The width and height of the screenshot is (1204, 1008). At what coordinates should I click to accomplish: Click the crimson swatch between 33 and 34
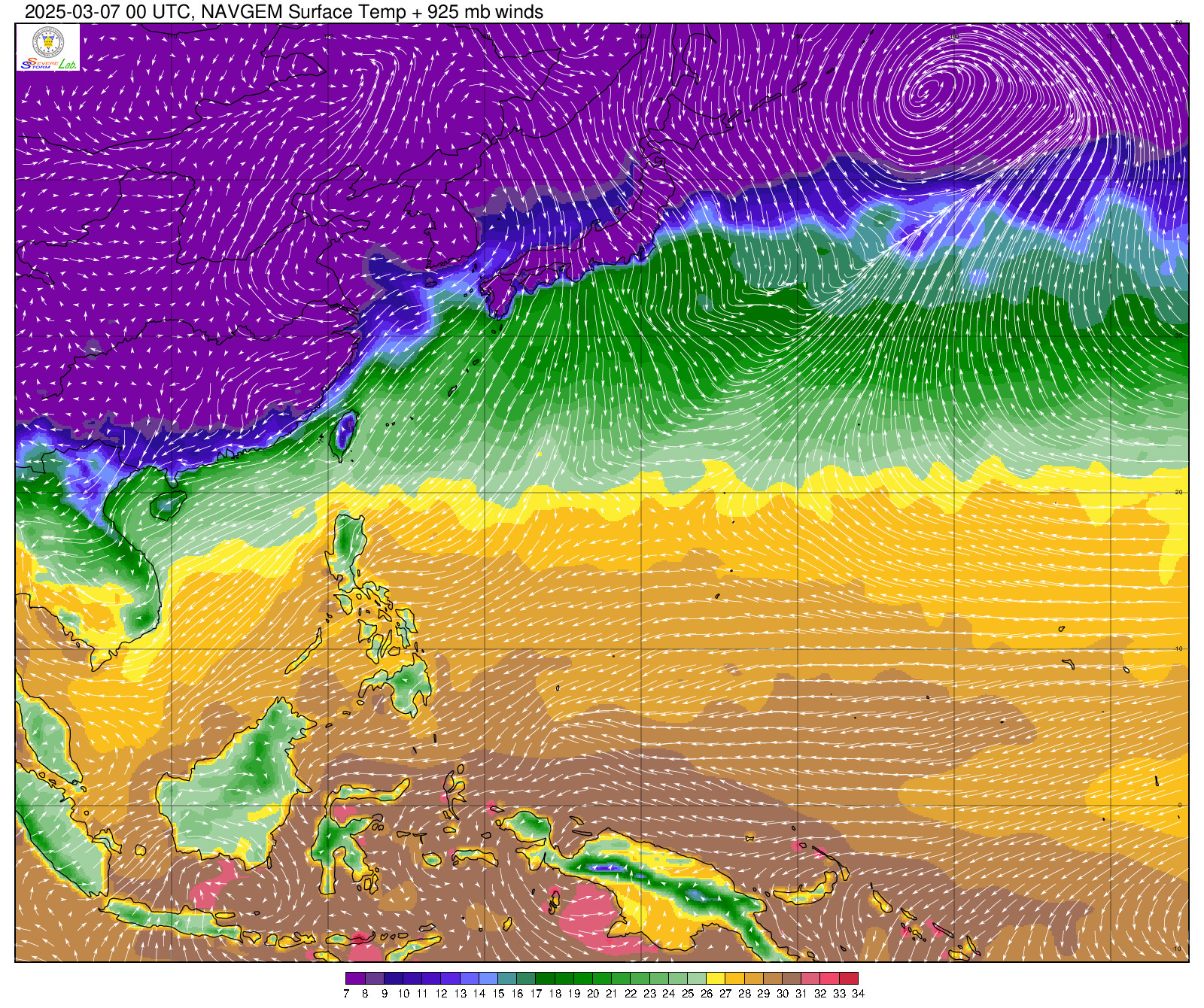click(848, 979)
